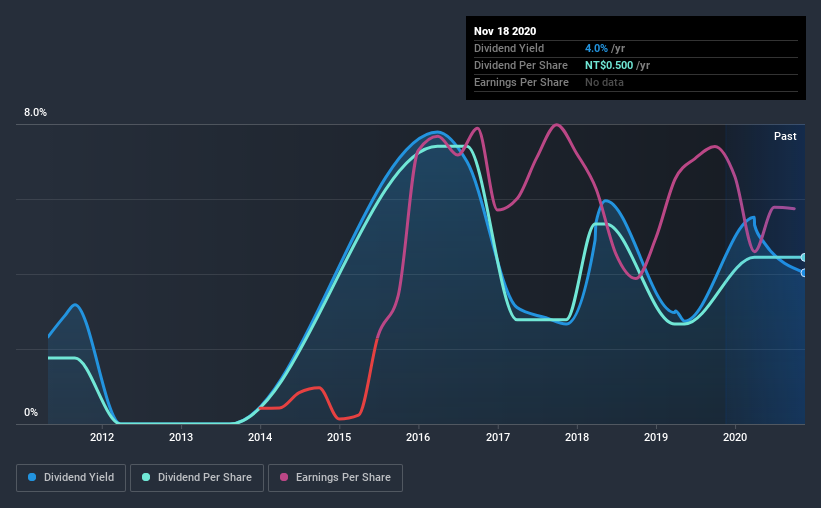Click the 2020 x-axis year label
Viewport: 821px width, 508px height.
pos(735,437)
